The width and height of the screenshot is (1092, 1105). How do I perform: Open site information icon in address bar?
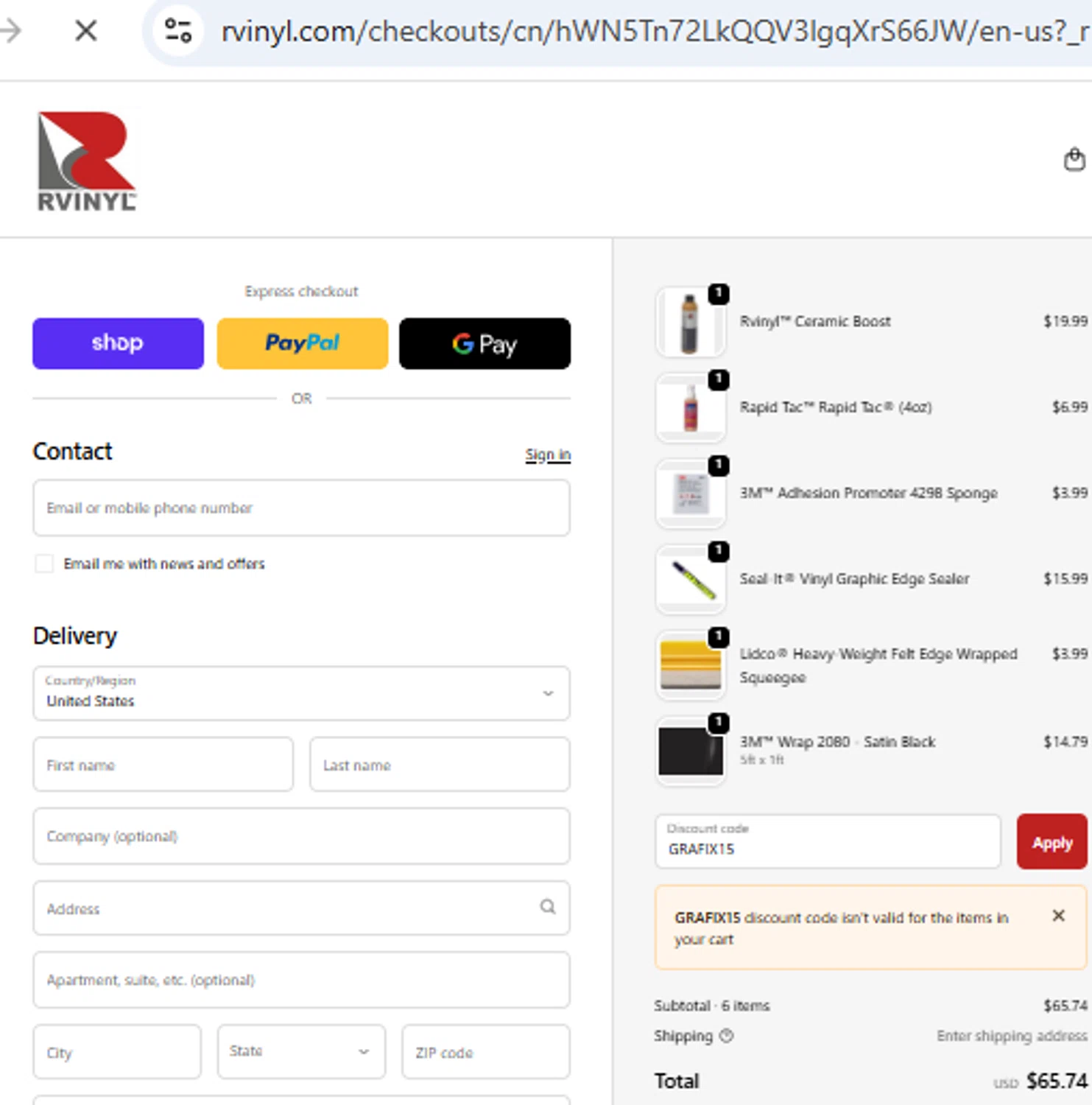[x=177, y=31]
